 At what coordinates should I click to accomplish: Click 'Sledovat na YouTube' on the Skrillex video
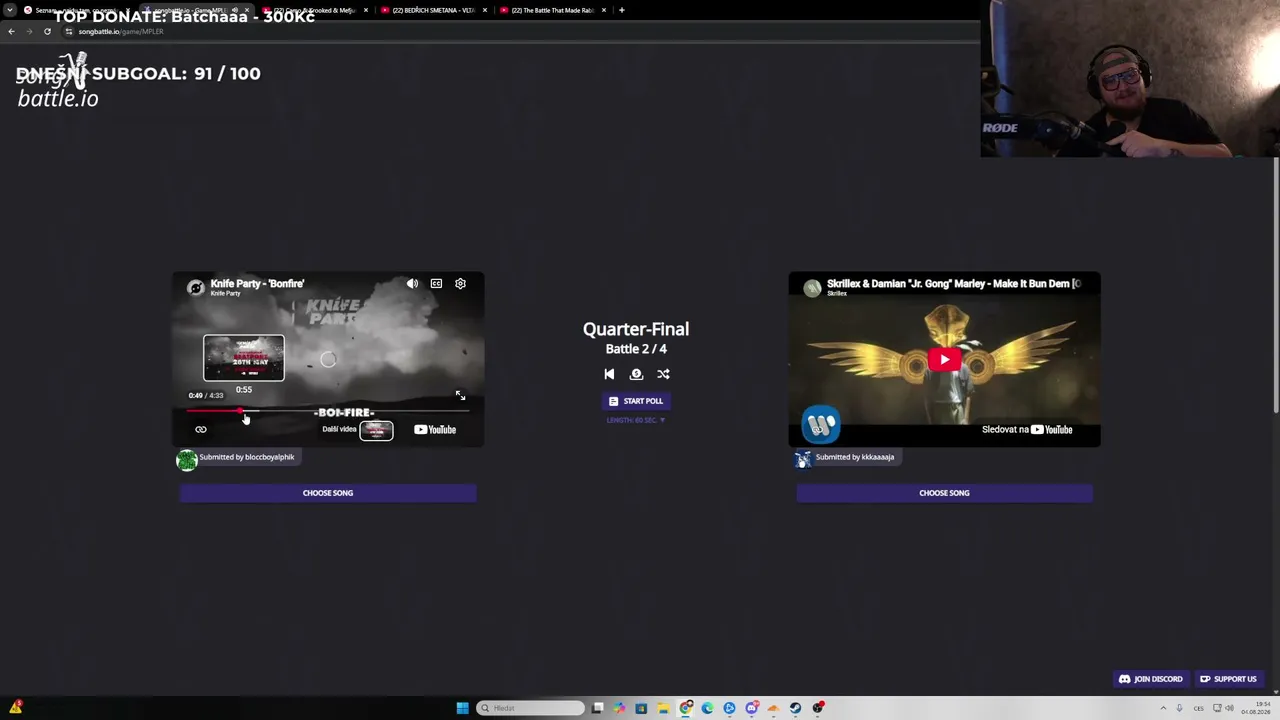(x=1027, y=430)
